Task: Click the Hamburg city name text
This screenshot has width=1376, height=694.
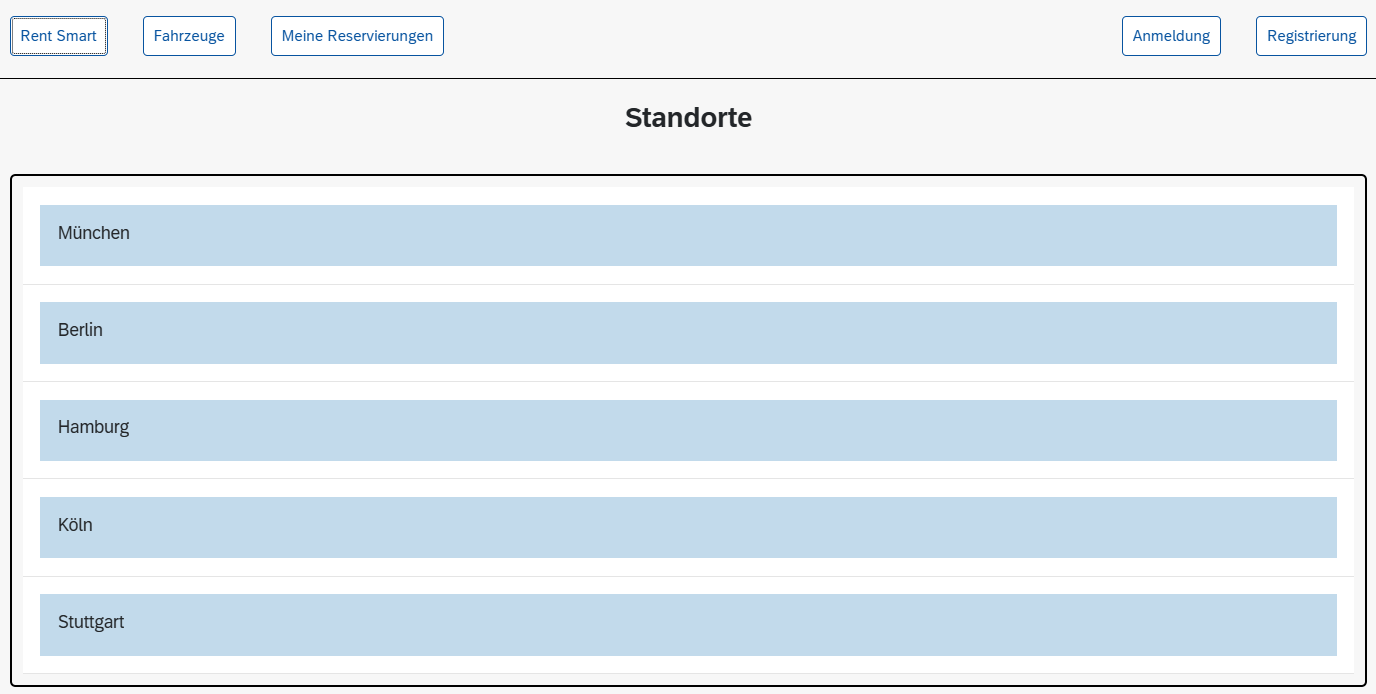Action: 93,427
